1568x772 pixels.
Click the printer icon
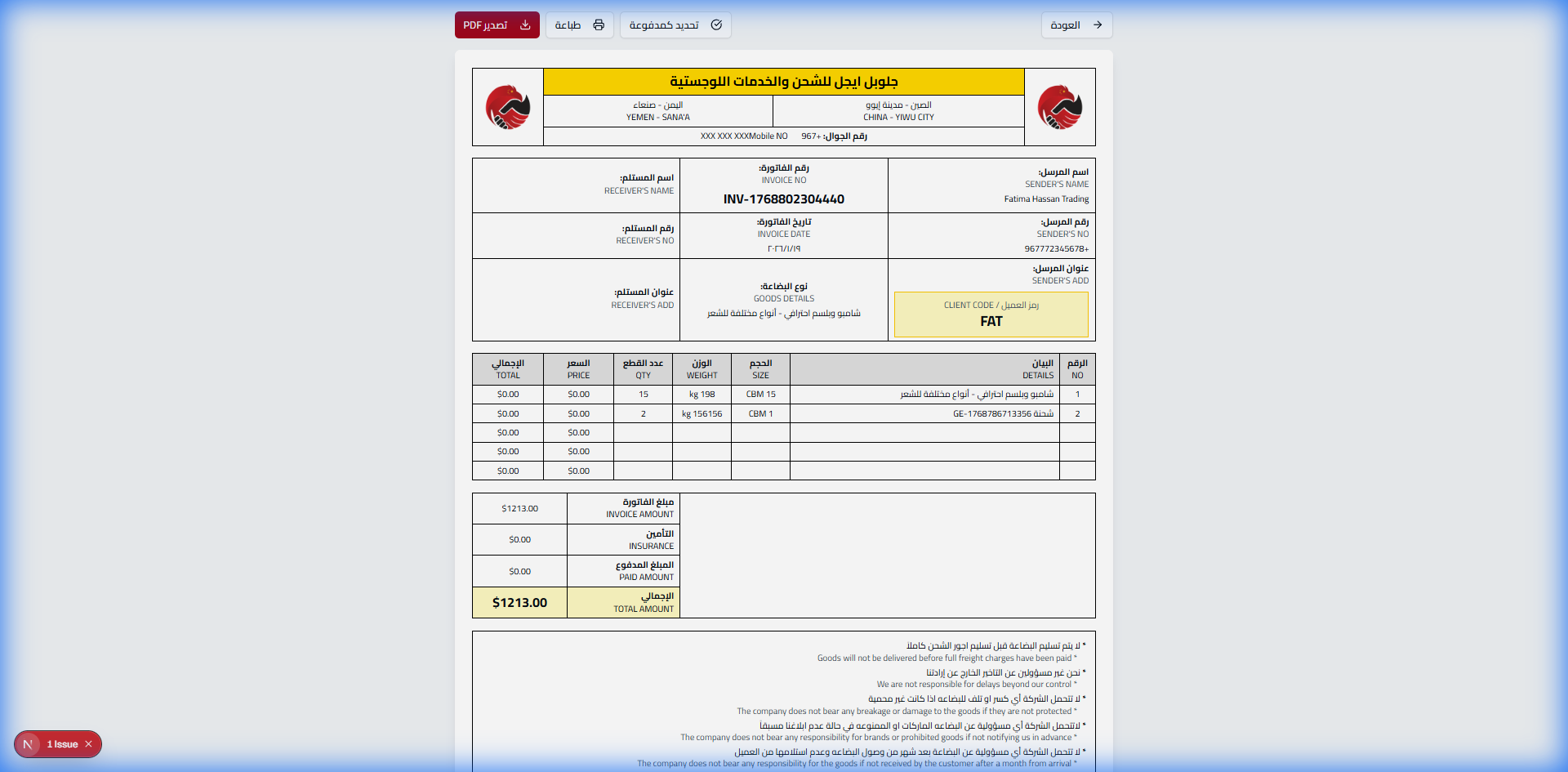click(x=599, y=25)
